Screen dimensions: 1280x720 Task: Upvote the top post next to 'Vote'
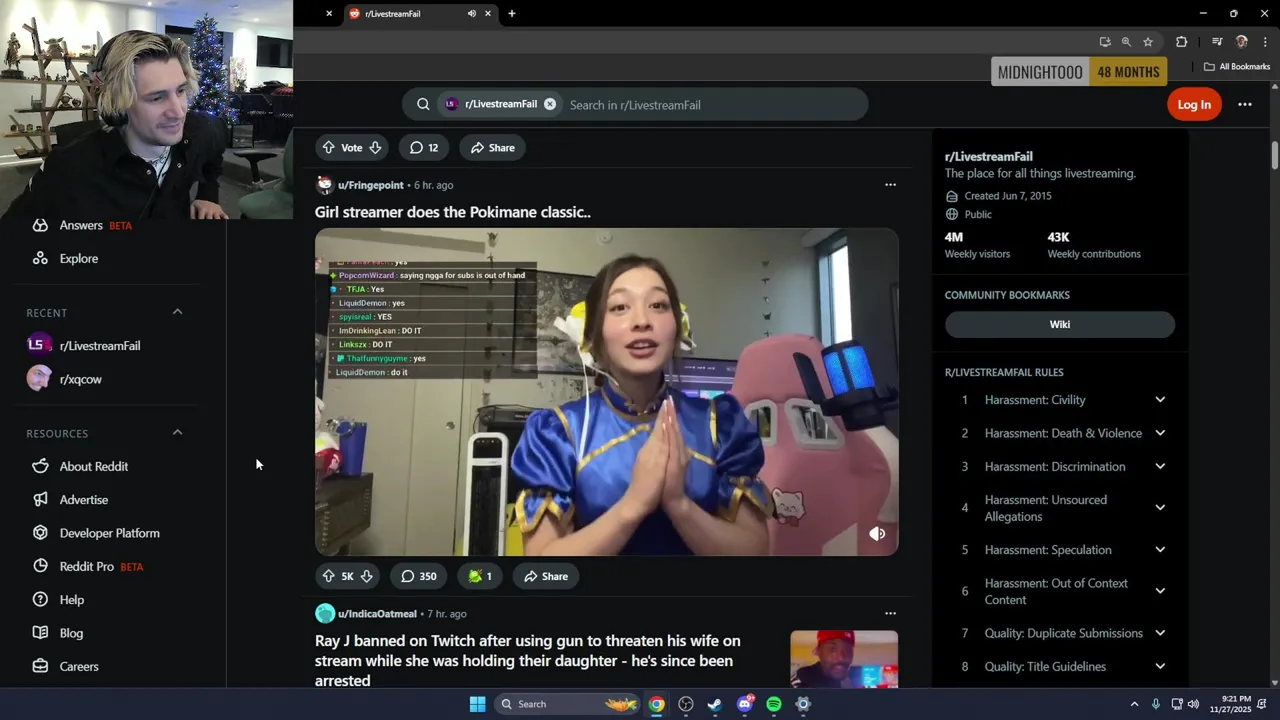[328, 148]
